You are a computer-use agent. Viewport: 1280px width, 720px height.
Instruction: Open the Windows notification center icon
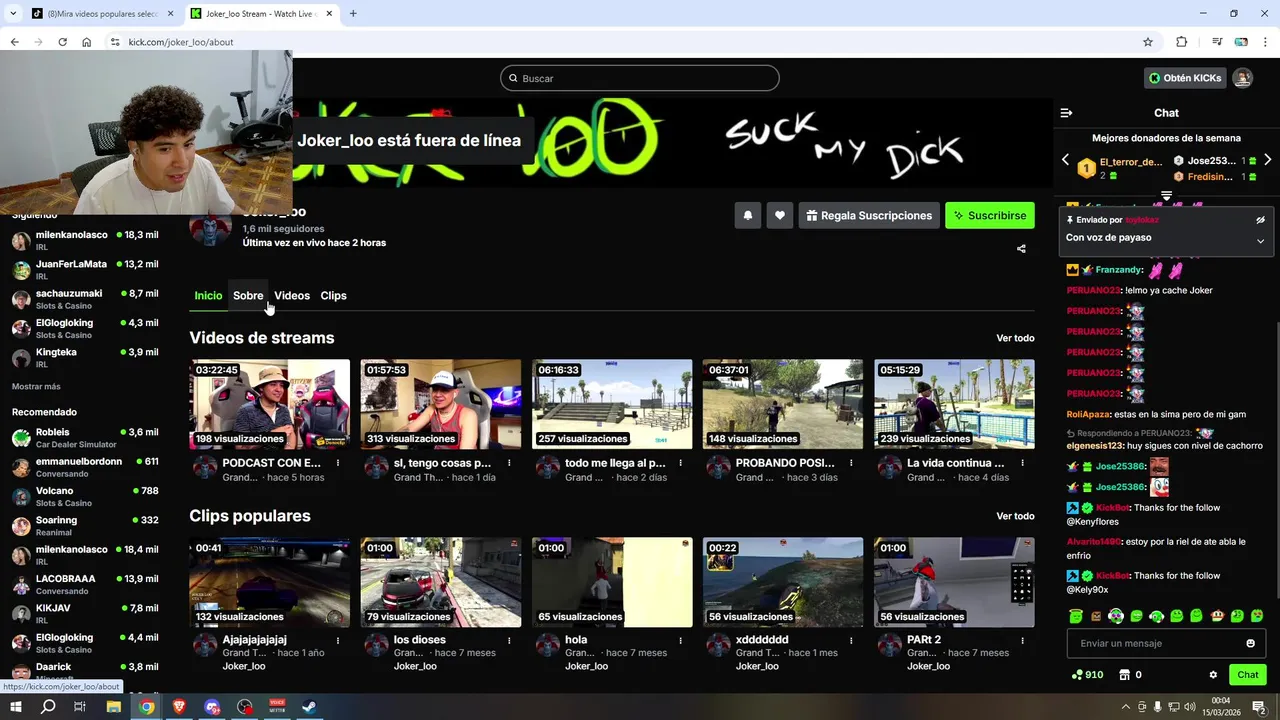pyautogui.click(x=1260, y=707)
